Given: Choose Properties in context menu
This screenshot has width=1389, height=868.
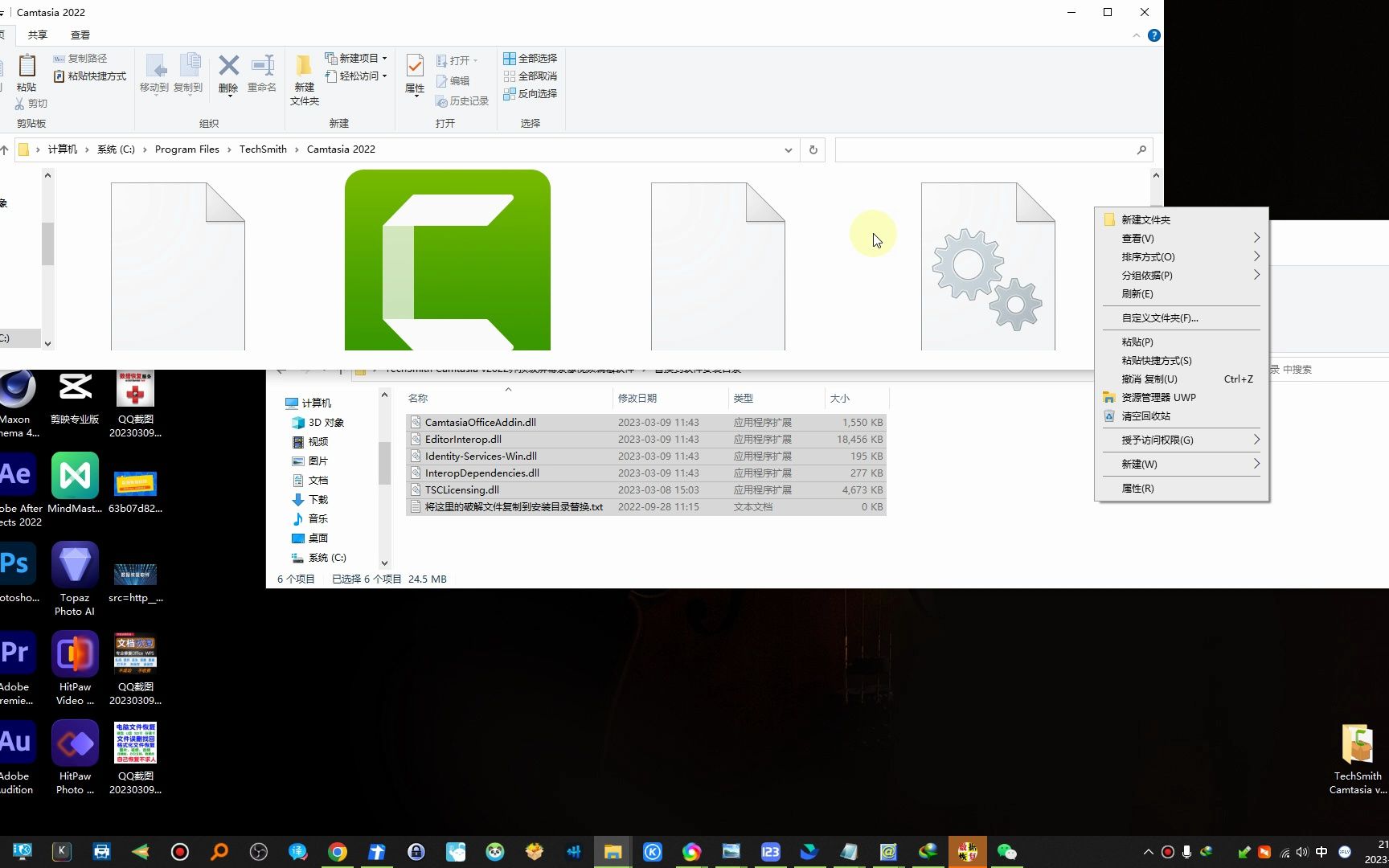Looking at the screenshot, I should tap(1181, 489).
